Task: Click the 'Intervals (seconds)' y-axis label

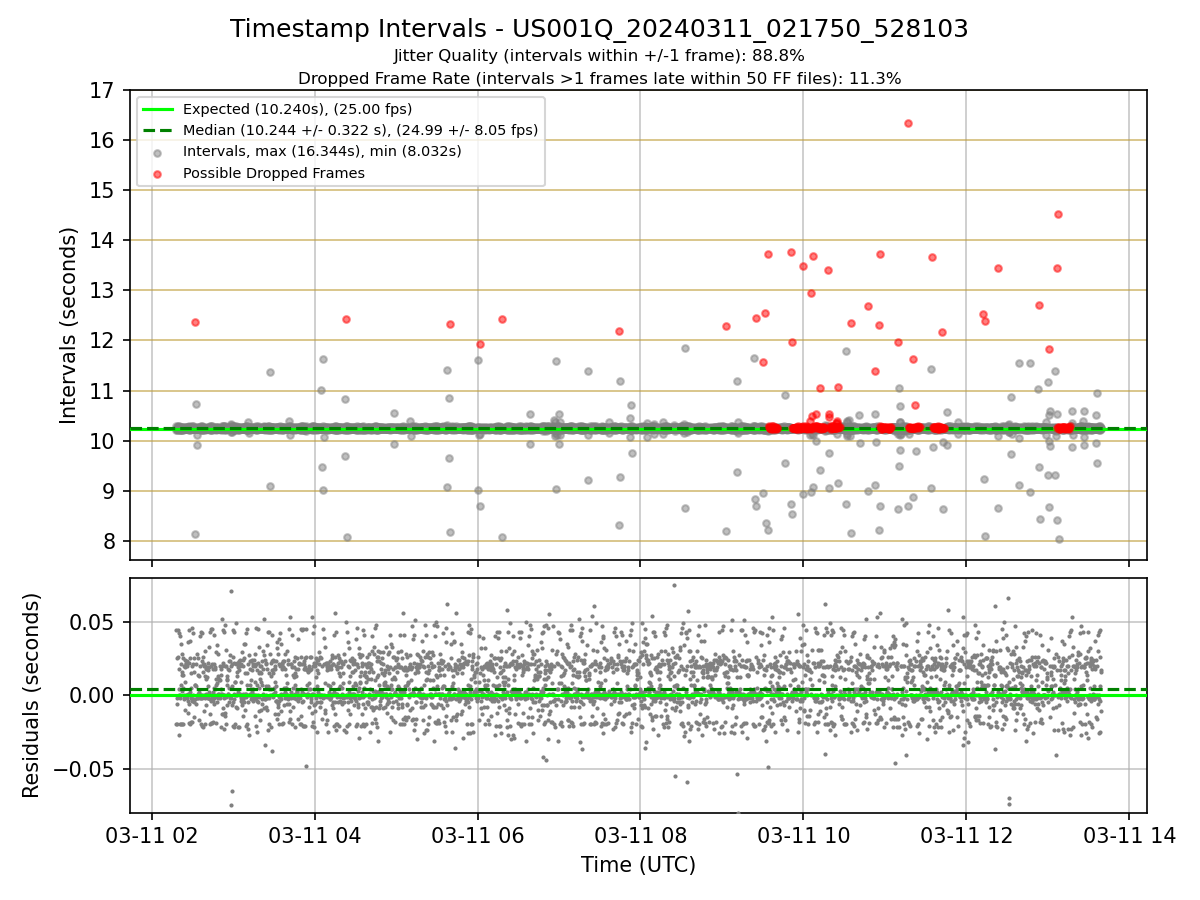Action: (69, 325)
